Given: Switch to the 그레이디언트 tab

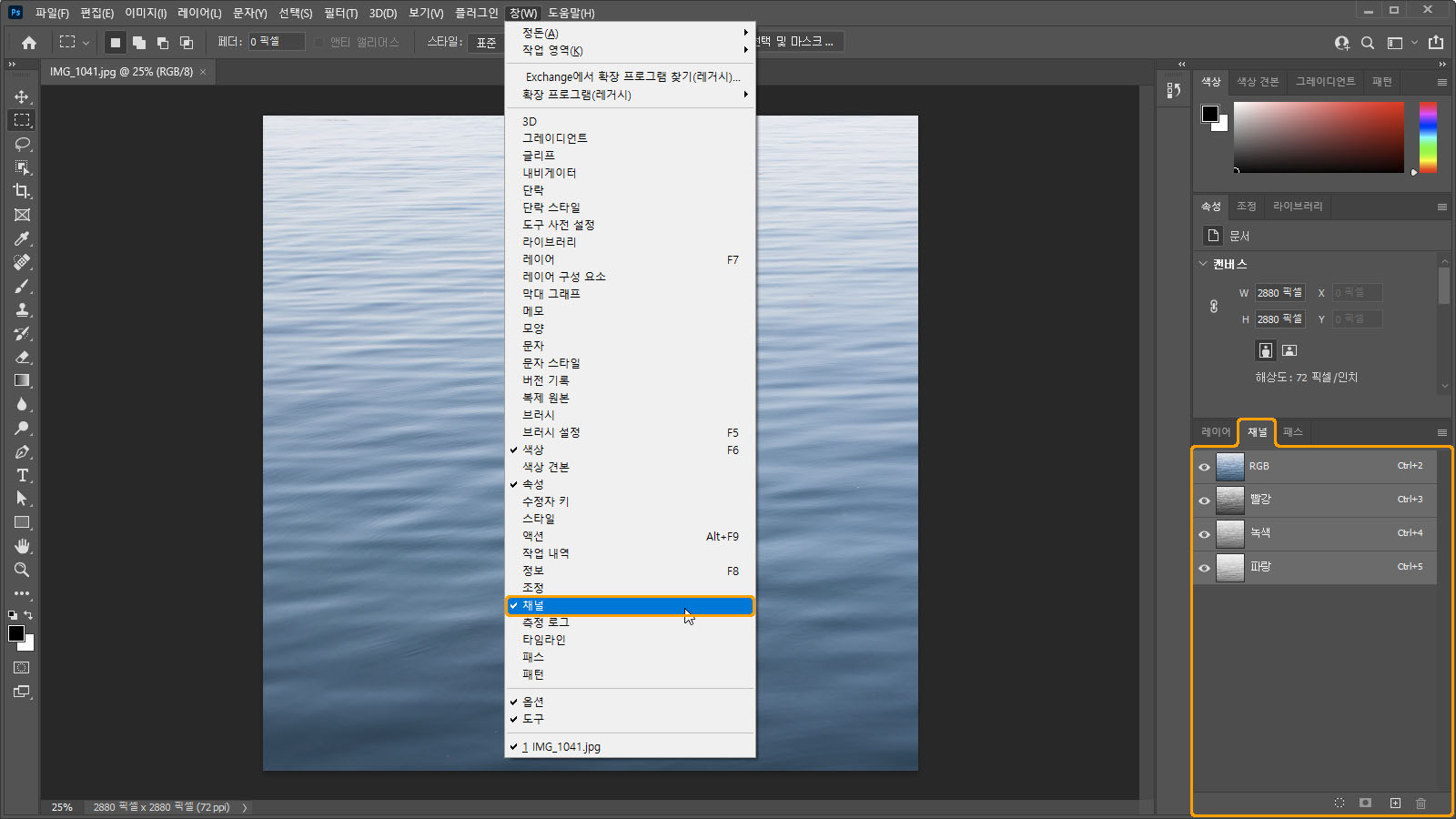Looking at the screenshot, I should pos(1326,82).
